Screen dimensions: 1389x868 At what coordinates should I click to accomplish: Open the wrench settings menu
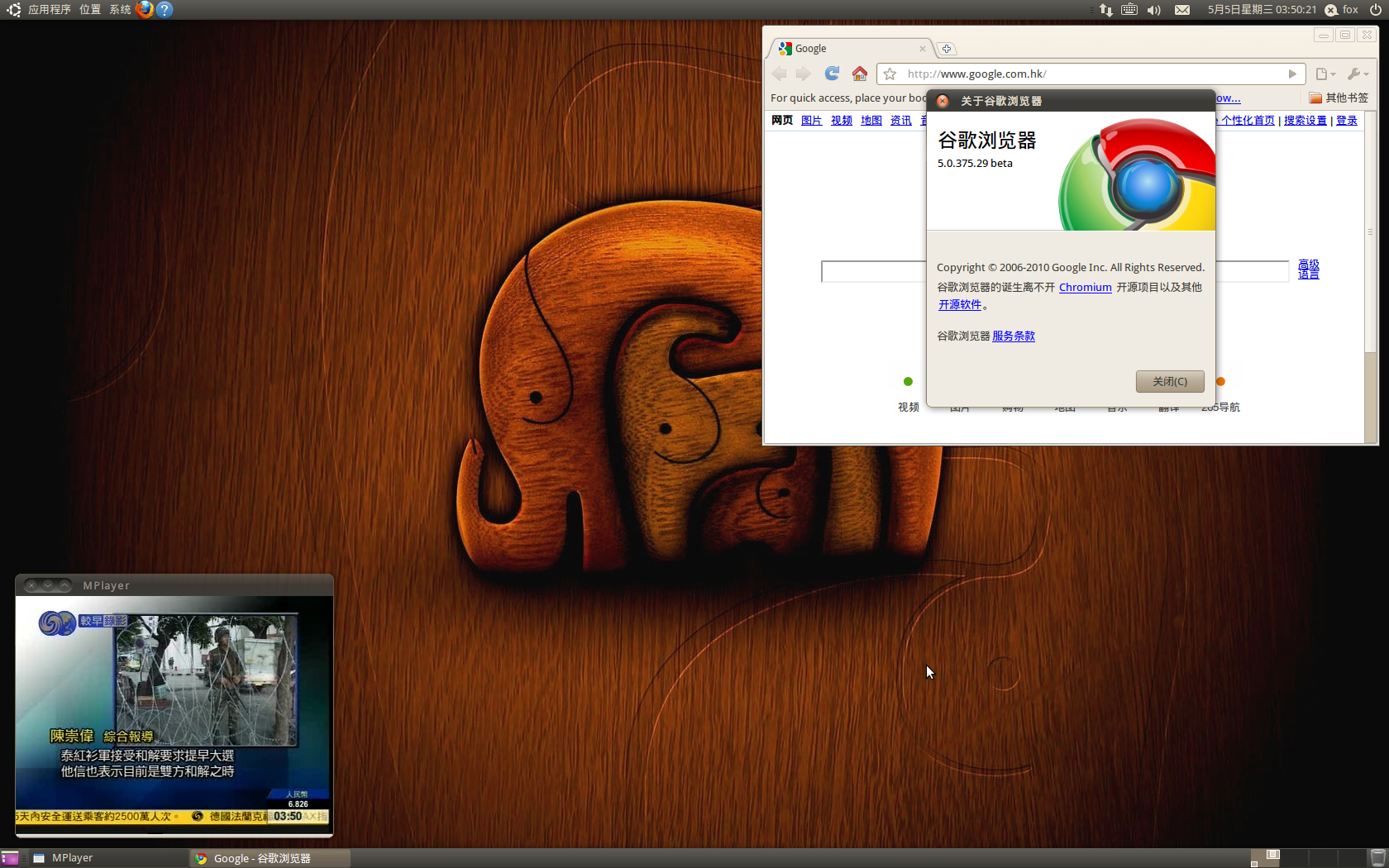pyautogui.click(x=1358, y=74)
